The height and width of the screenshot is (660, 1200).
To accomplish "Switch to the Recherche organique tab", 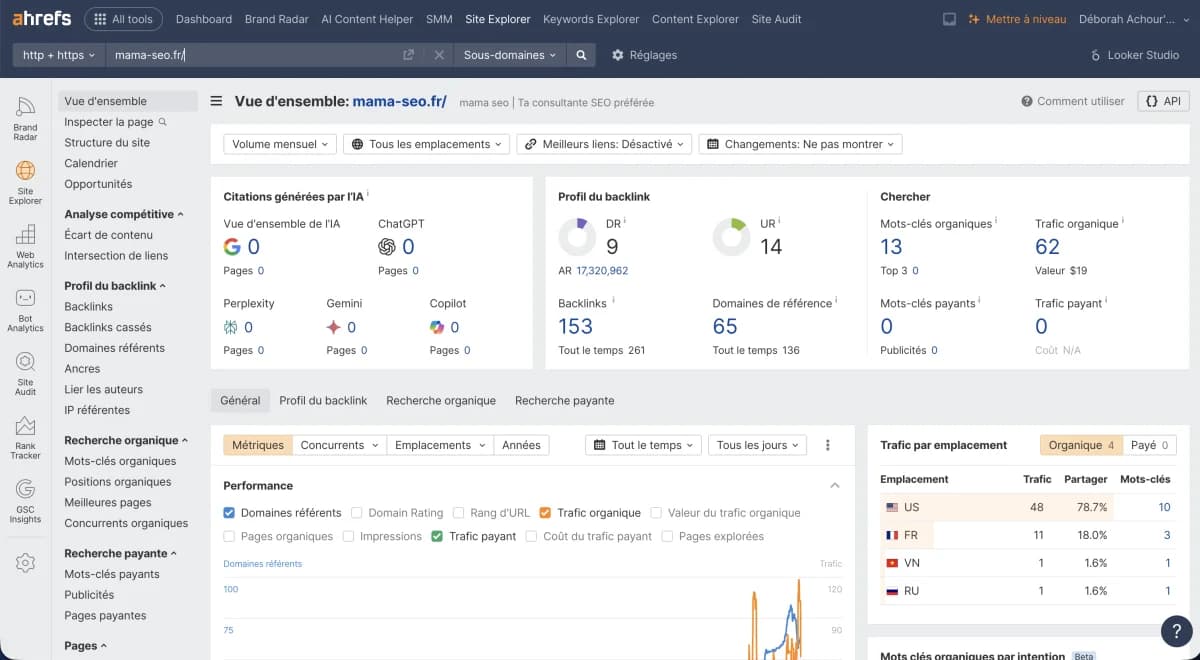I will (x=441, y=400).
